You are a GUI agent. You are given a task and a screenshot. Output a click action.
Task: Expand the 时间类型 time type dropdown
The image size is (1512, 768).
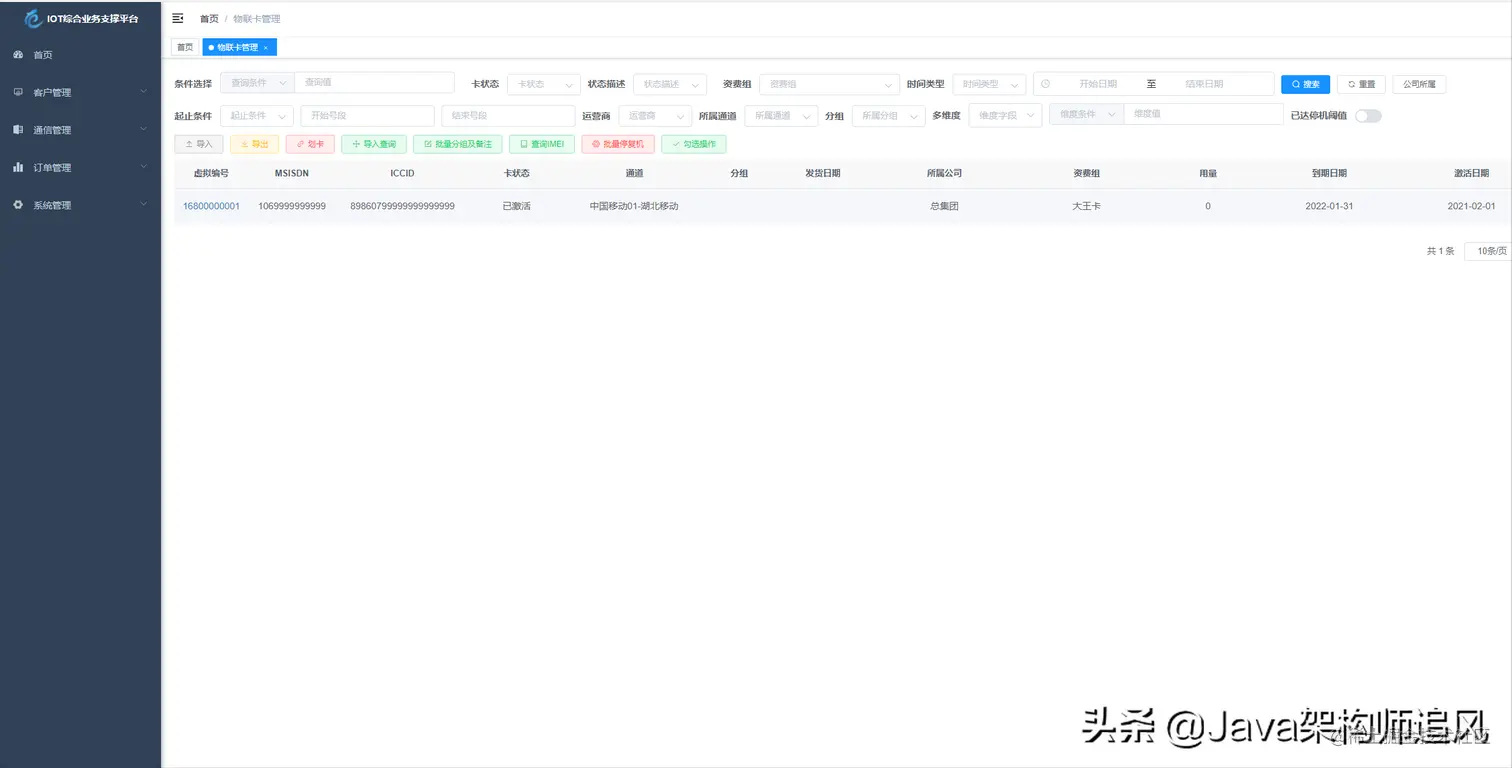point(988,84)
